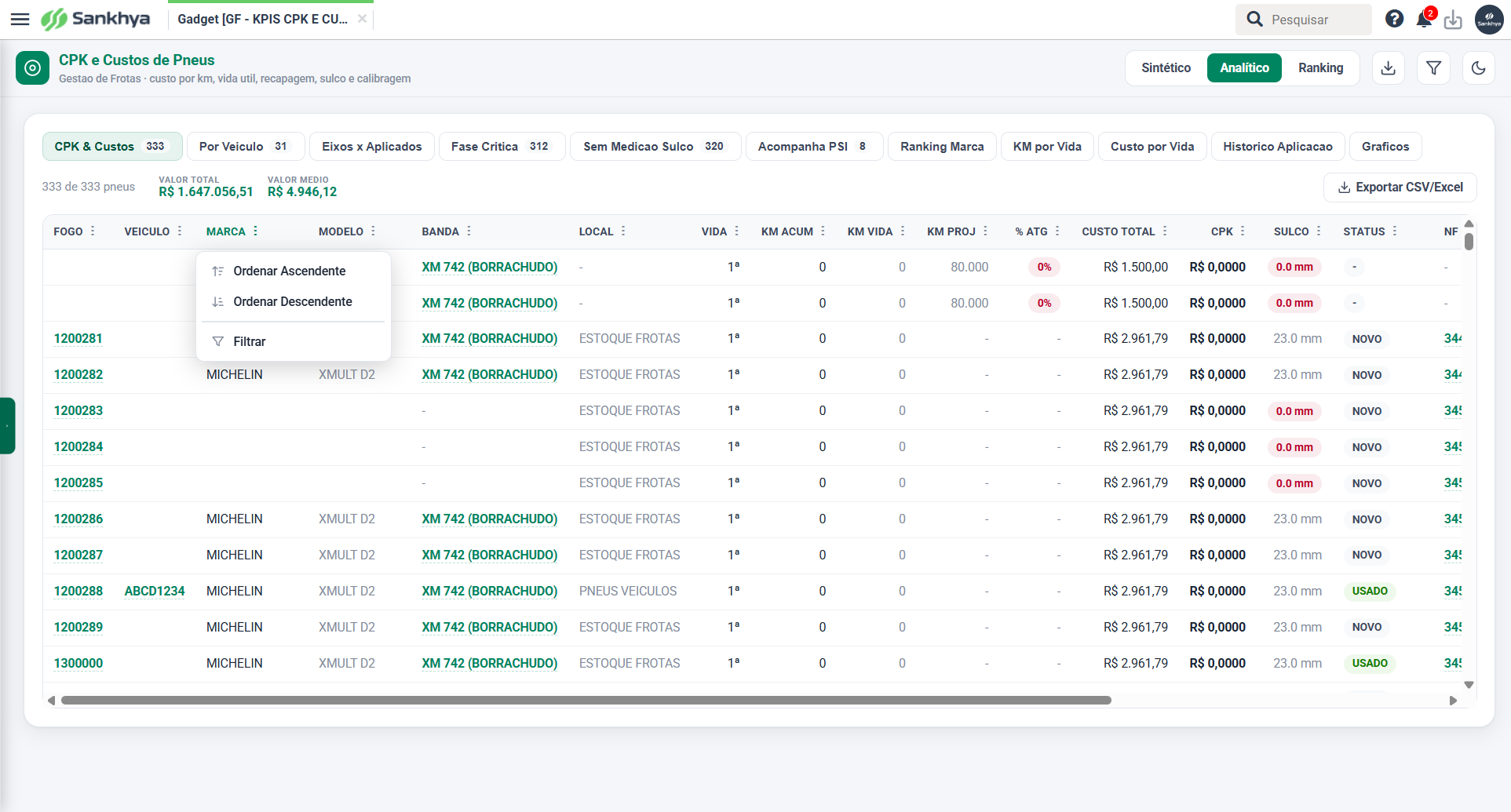Toggle dark mode moon icon
1511x812 pixels.
(x=1478, y=68)
